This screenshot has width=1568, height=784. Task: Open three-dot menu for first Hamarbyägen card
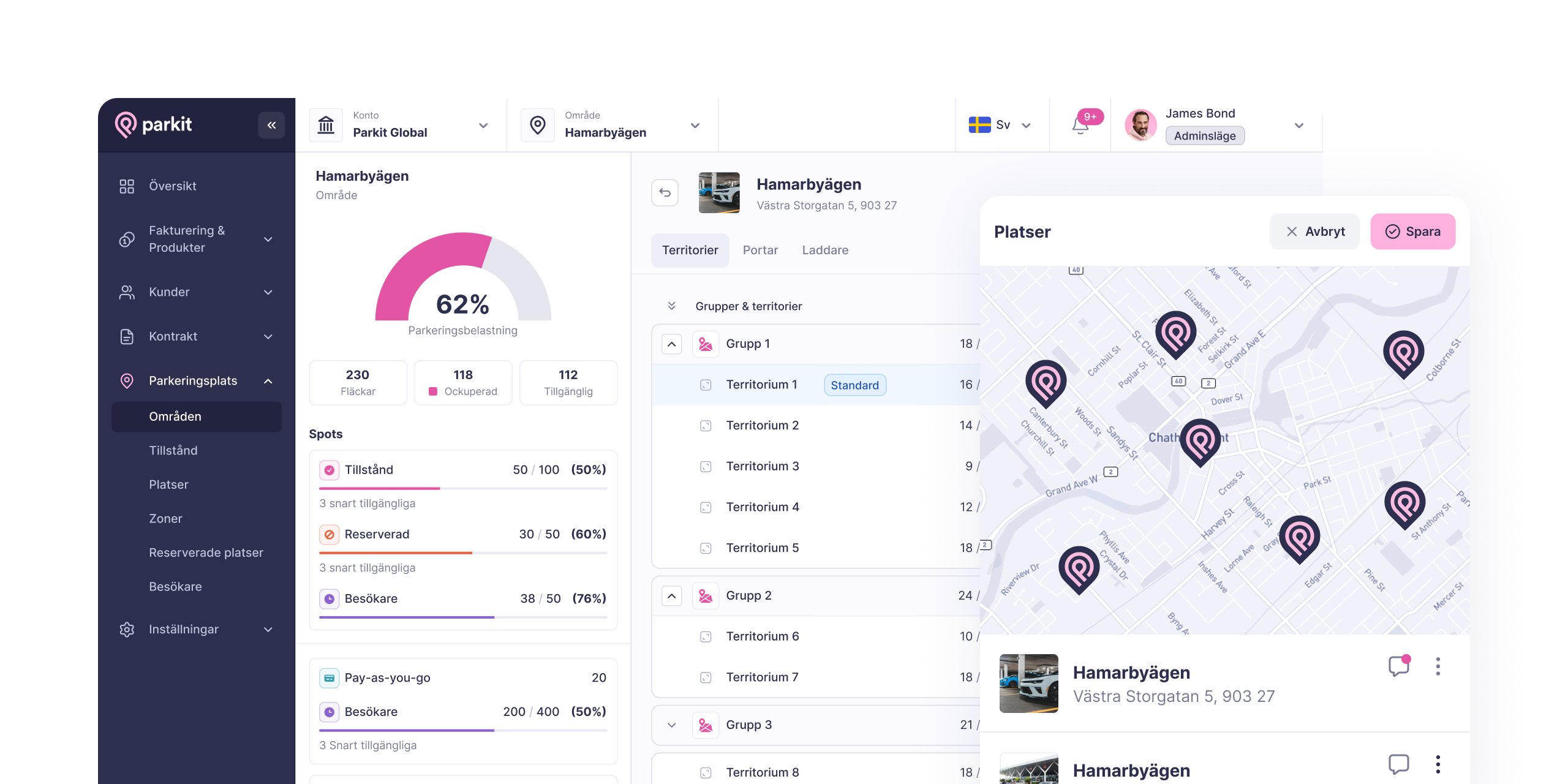pyautogui.click(x=1438, y=666)
